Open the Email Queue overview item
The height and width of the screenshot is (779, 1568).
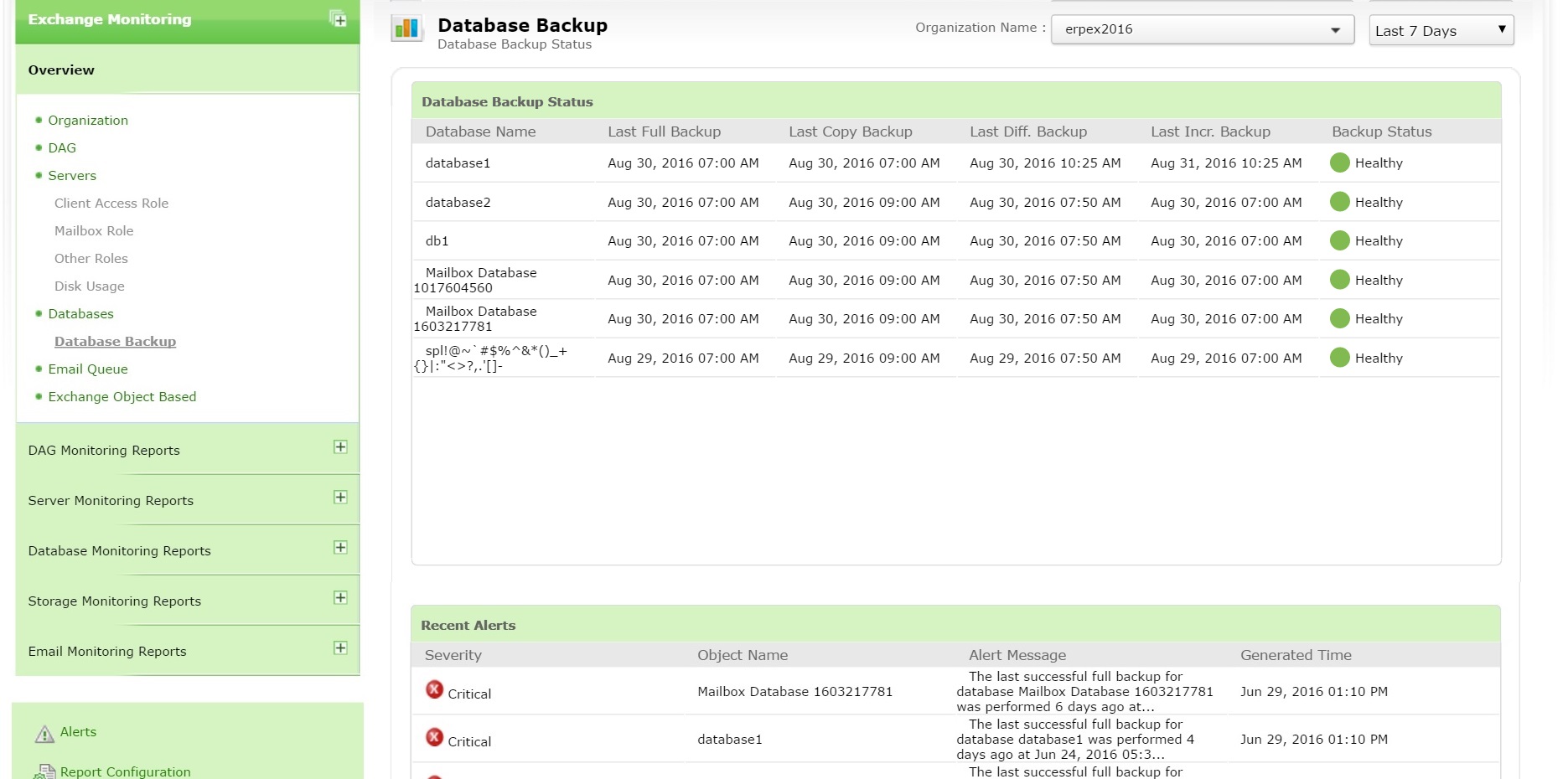point(88,369)
